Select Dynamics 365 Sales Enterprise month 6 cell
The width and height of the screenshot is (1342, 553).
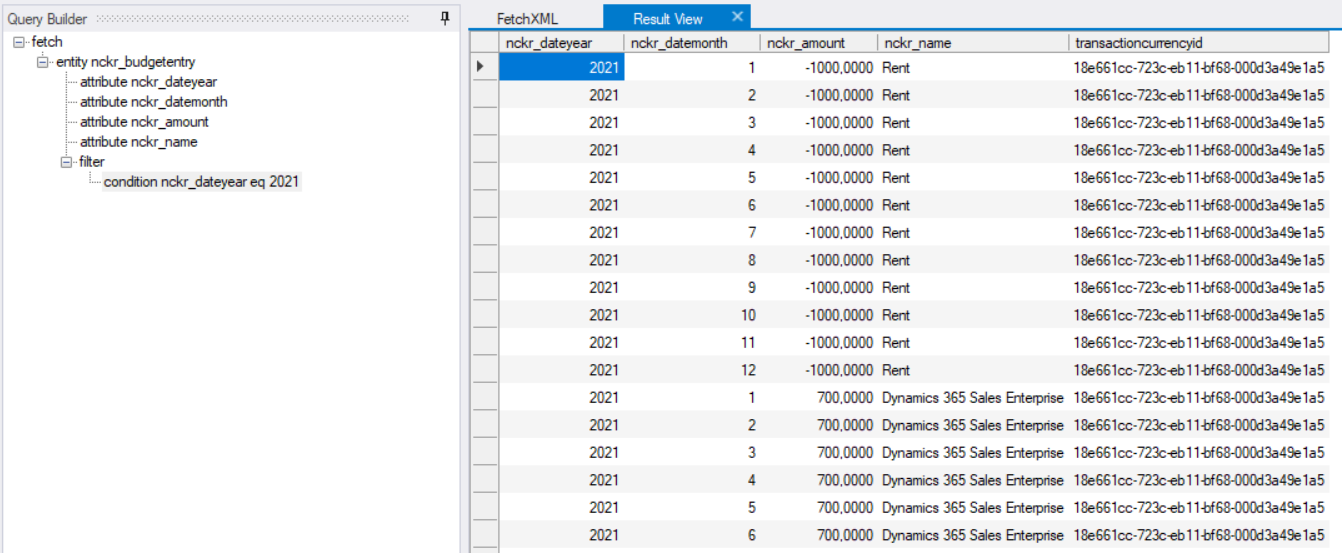coord(973,535)
